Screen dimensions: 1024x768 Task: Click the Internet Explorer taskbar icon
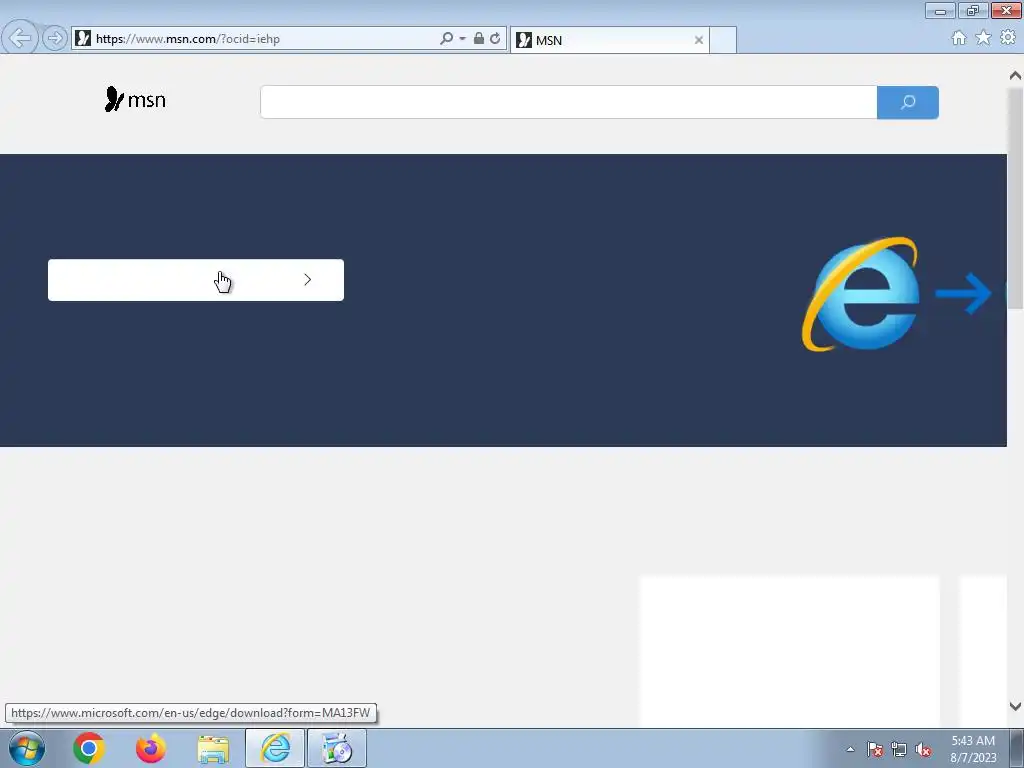(x=275, y=748)
